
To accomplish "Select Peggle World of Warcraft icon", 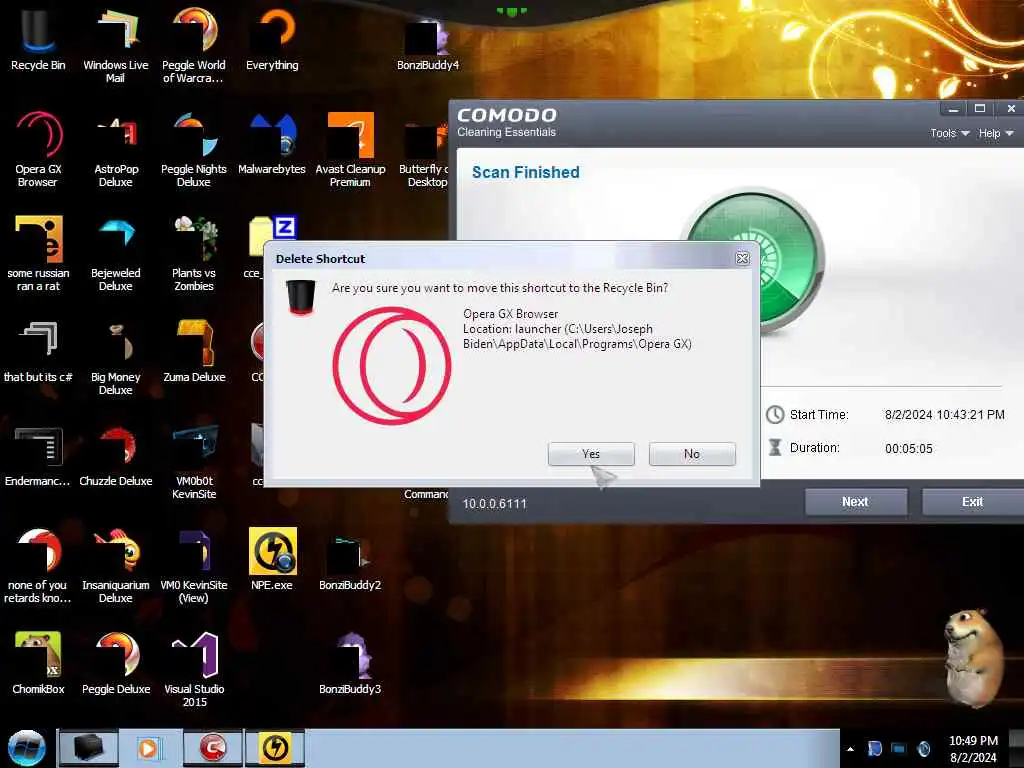I will pos(194,44).
